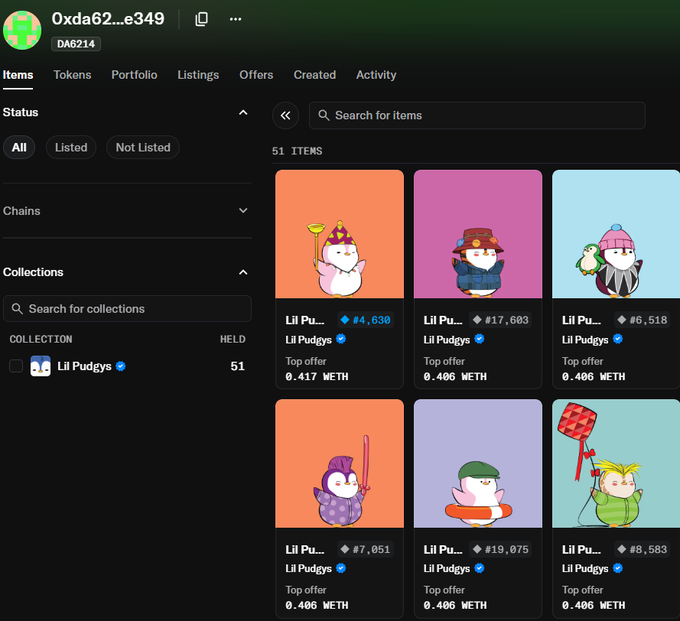The image size is (680, 621).
Task: Click the magnifier icon in Search for collections
Action: click(x=17, y=309)
